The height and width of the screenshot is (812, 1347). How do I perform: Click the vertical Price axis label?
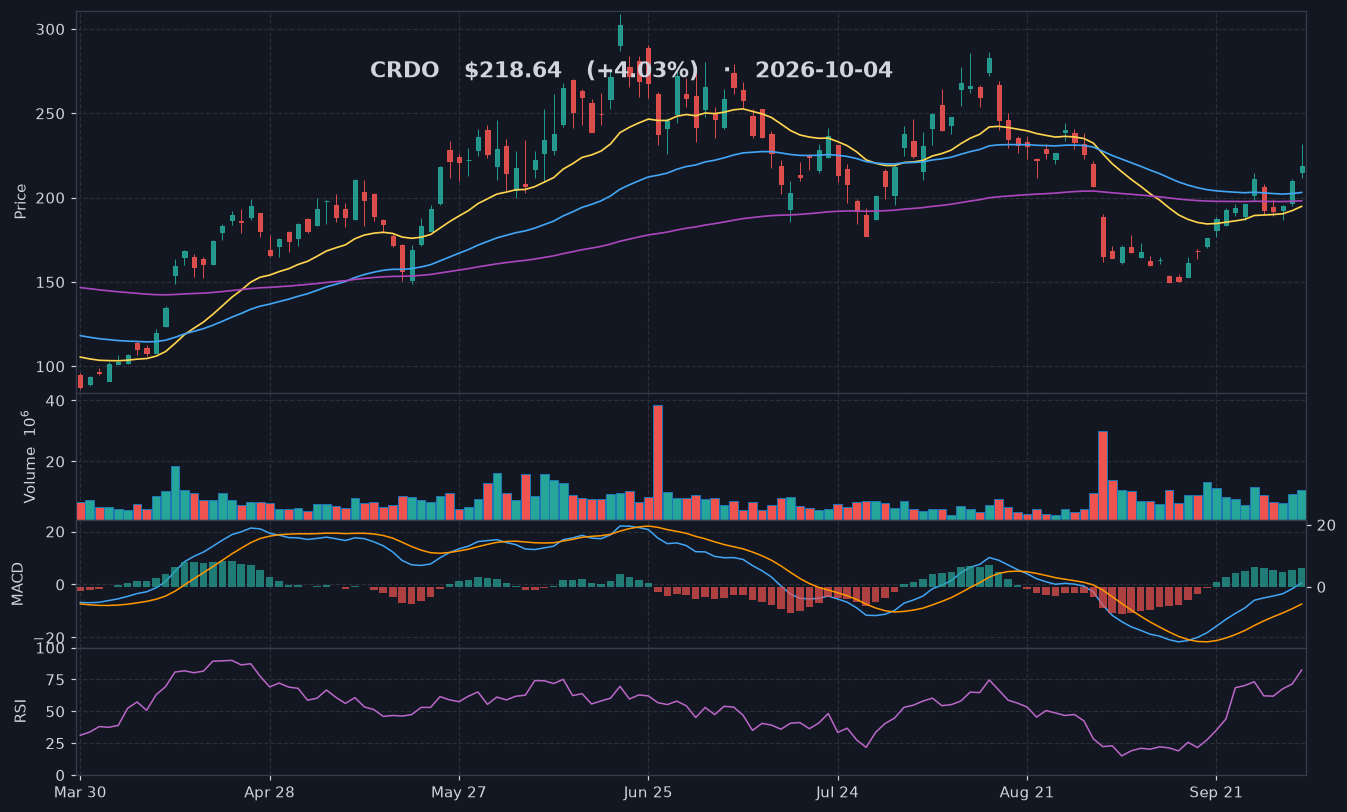21,200
